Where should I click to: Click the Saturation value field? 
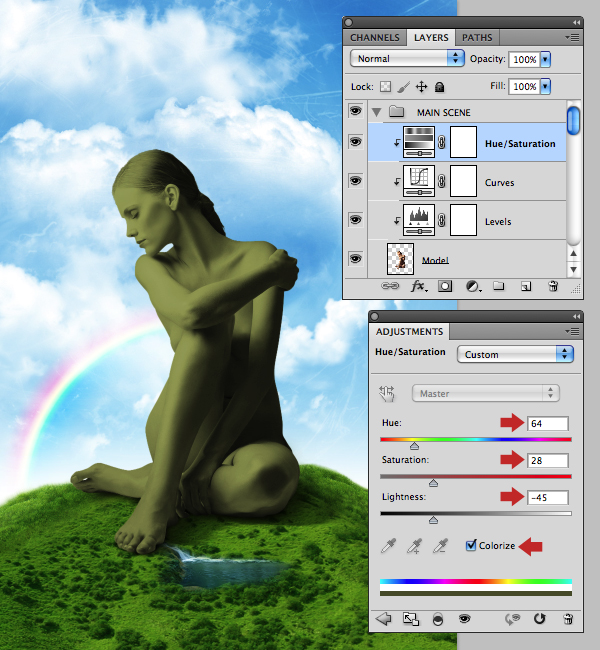coord(548,461)
